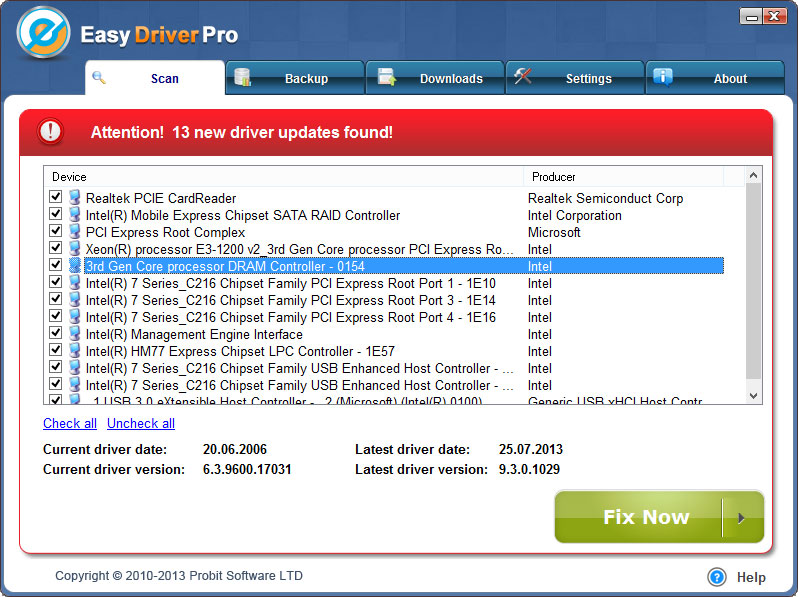Click device icon beside DRAM Controller - 0154

click(x=75, y=266)
